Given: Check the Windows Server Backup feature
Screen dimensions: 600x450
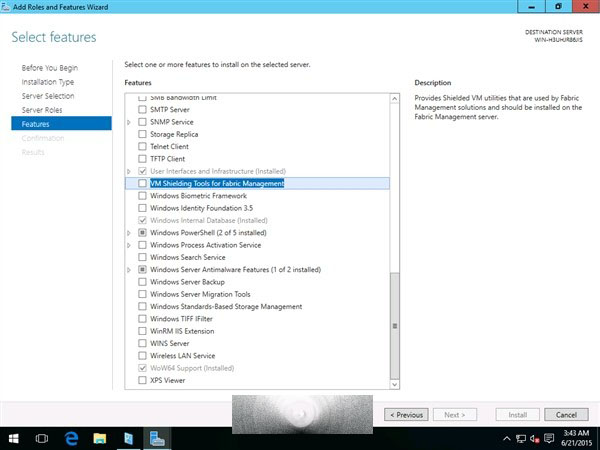Looking at the screenshot, I should 142,282.
